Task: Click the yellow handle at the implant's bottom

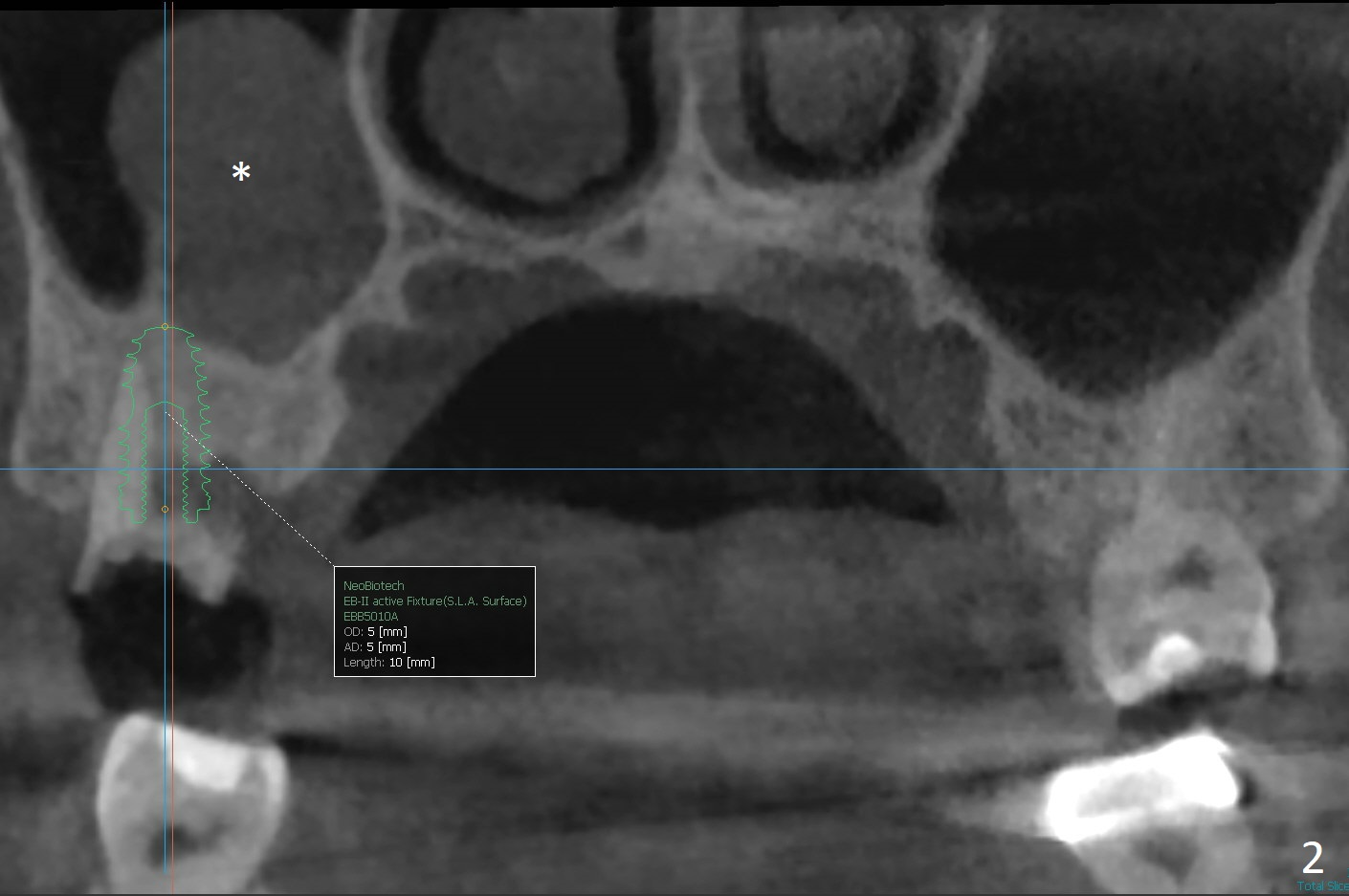Action: coord(165,509)
